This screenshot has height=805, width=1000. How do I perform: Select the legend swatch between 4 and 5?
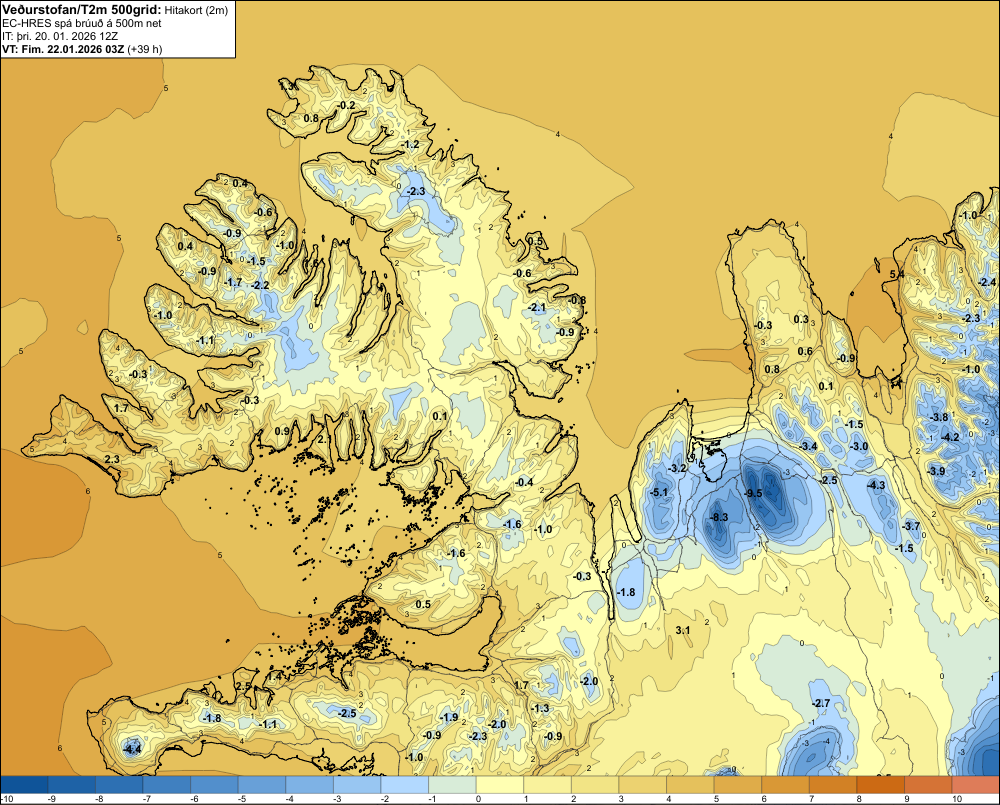tap(691, 784)
